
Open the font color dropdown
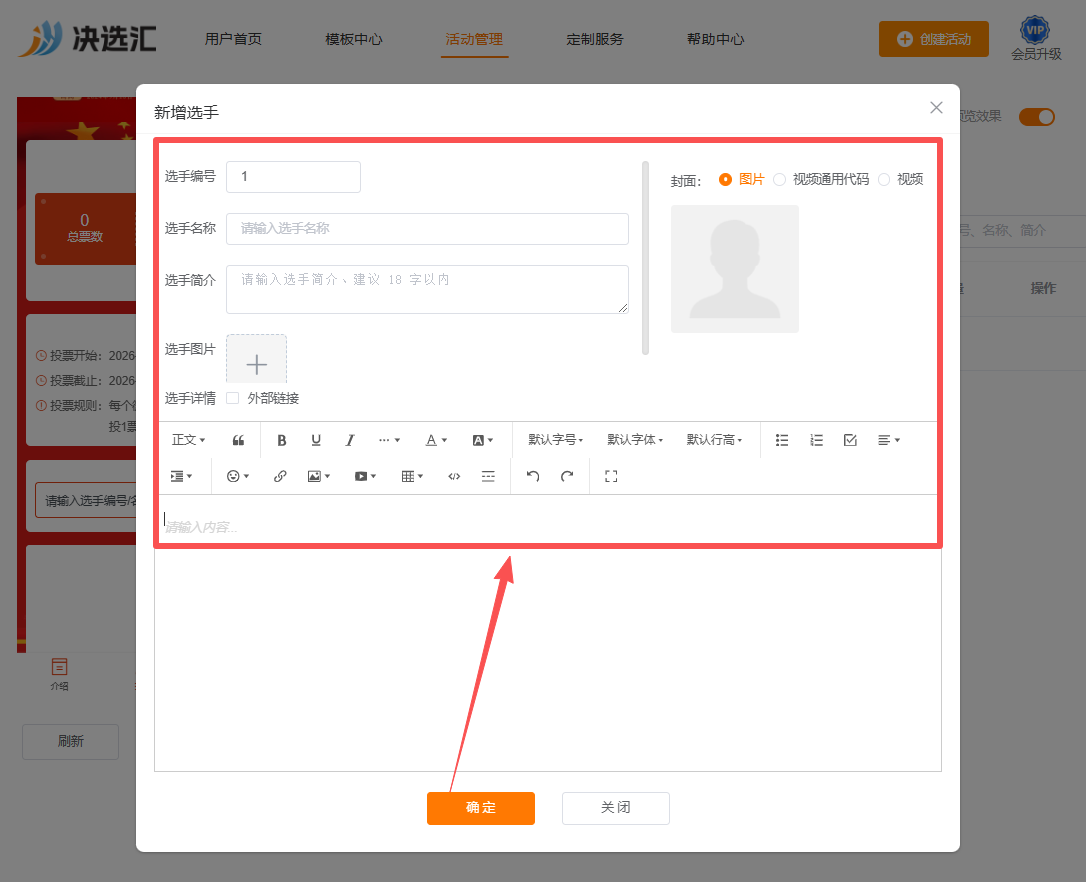tap(436, 440)
